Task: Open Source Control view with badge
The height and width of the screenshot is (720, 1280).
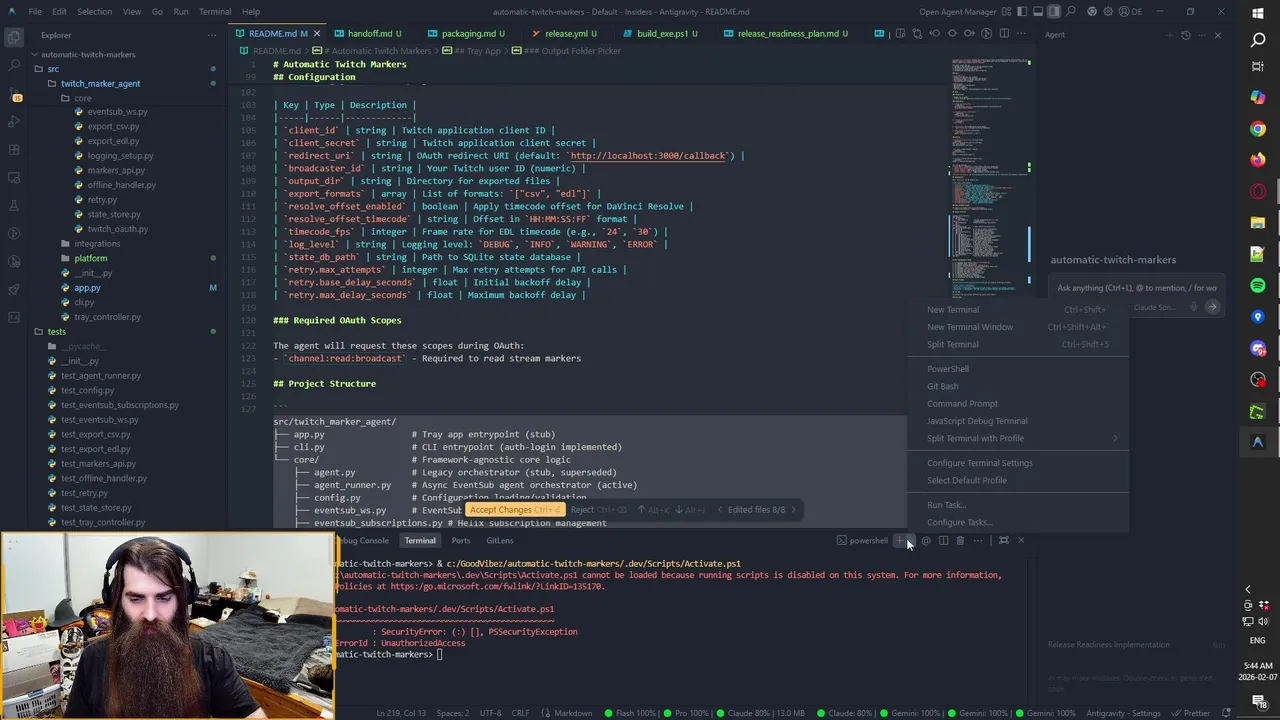Action: pyautogui.click(x=14, y=94)
